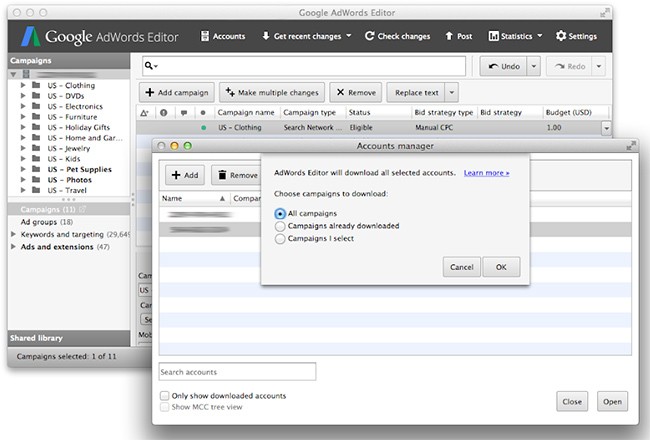The width and height of the screenshot is (650, 440).
Task: Choose the Campaigns I select option
Action: [279, 238]
